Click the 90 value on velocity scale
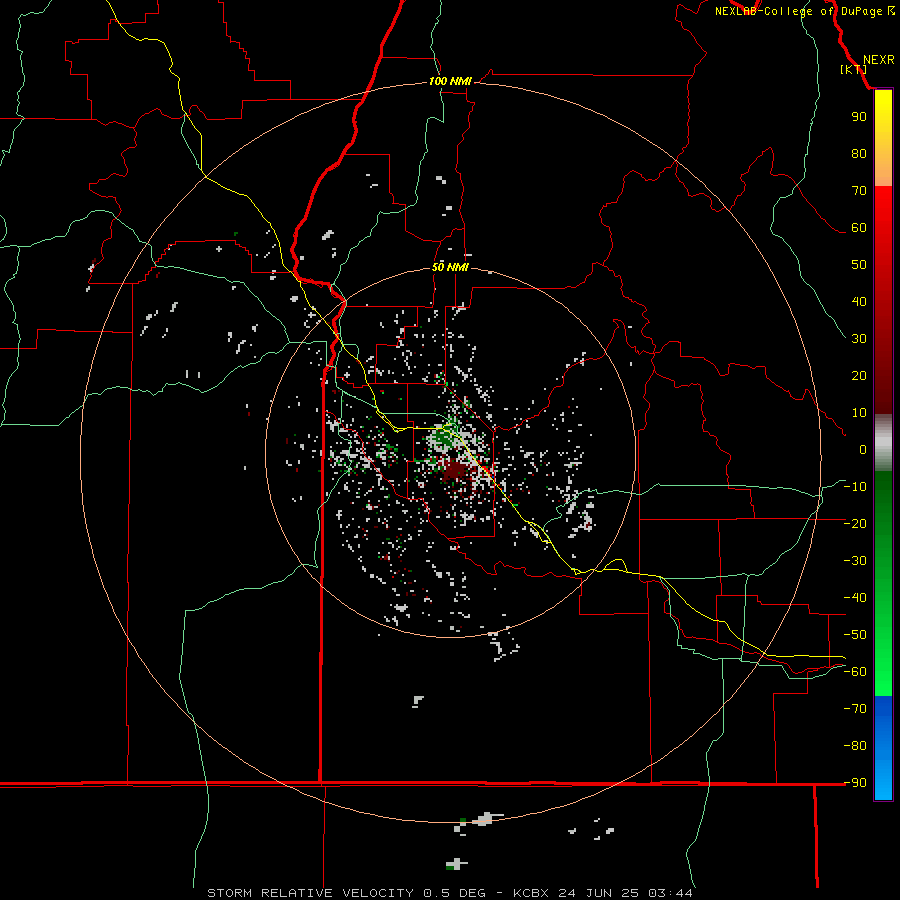The height and width of the screenshot is (900, 900). [x=859, y=117]
